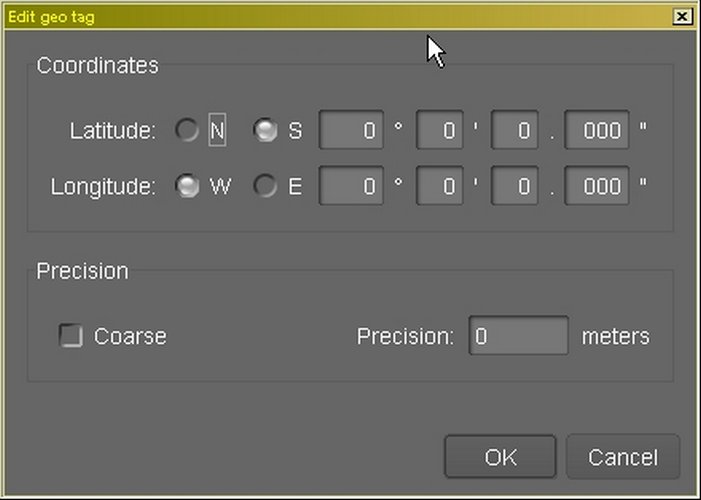The height and width of the screenshot is (500, 701).
Task: Select the N latitude radio button
Action: pos(187,131)
